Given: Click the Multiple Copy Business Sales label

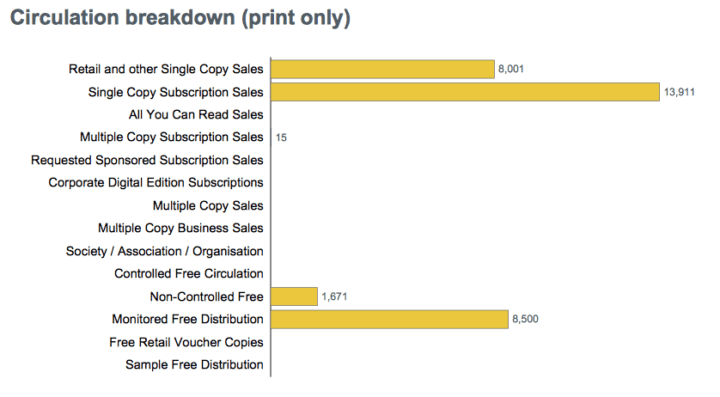Looking at the screenshot, I should click(x=181, y=228).
